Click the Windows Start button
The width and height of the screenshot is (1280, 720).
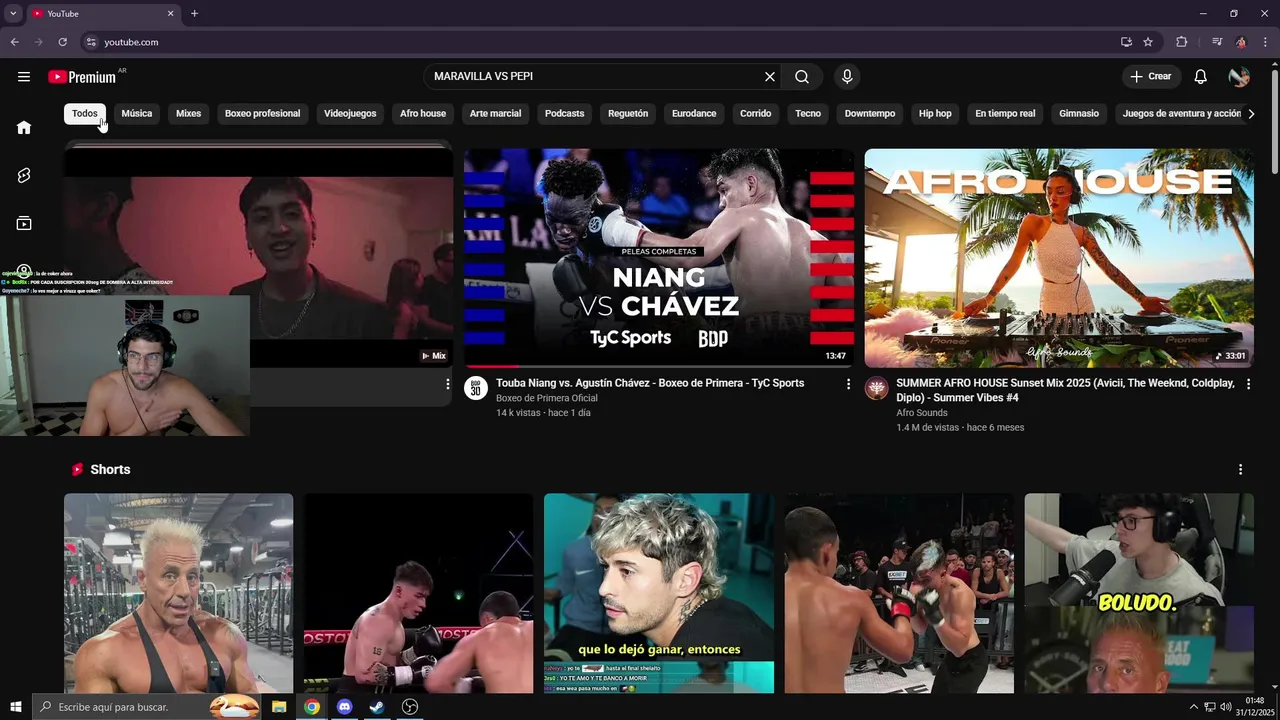click(15, 707)
